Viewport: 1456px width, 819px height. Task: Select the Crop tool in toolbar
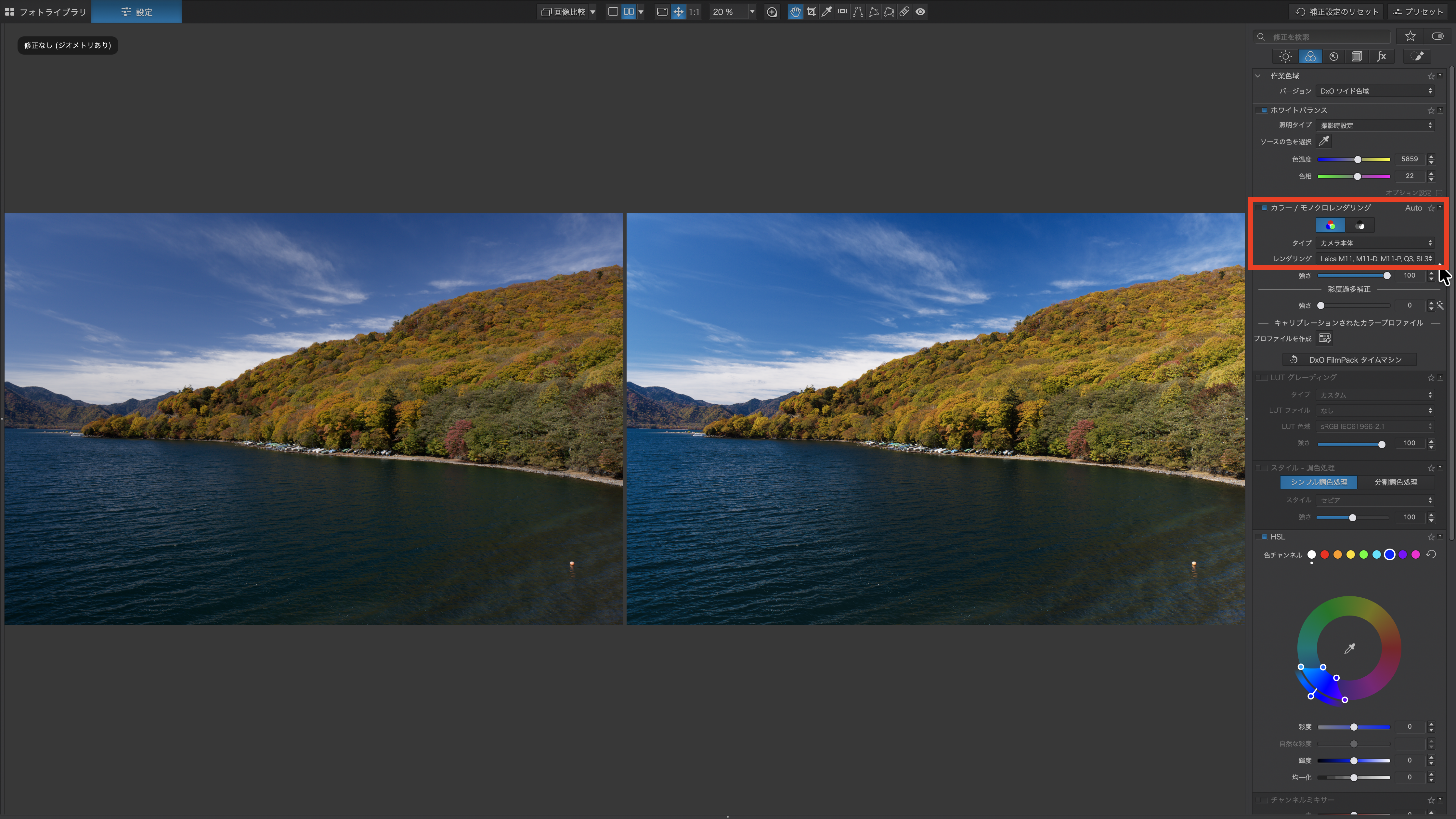click(811, 12)
